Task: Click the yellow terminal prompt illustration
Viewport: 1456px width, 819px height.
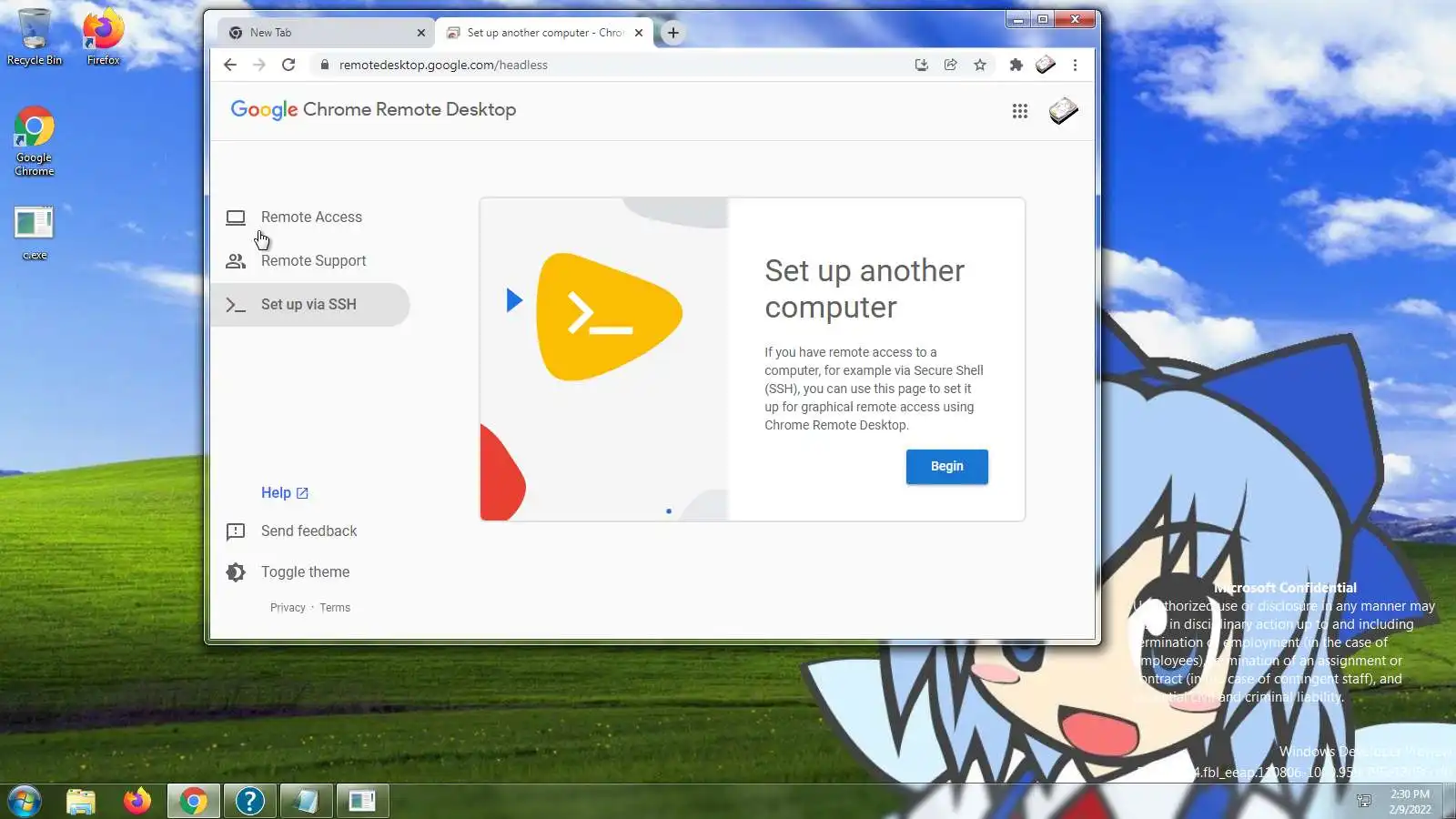Action: pos(608,316)
